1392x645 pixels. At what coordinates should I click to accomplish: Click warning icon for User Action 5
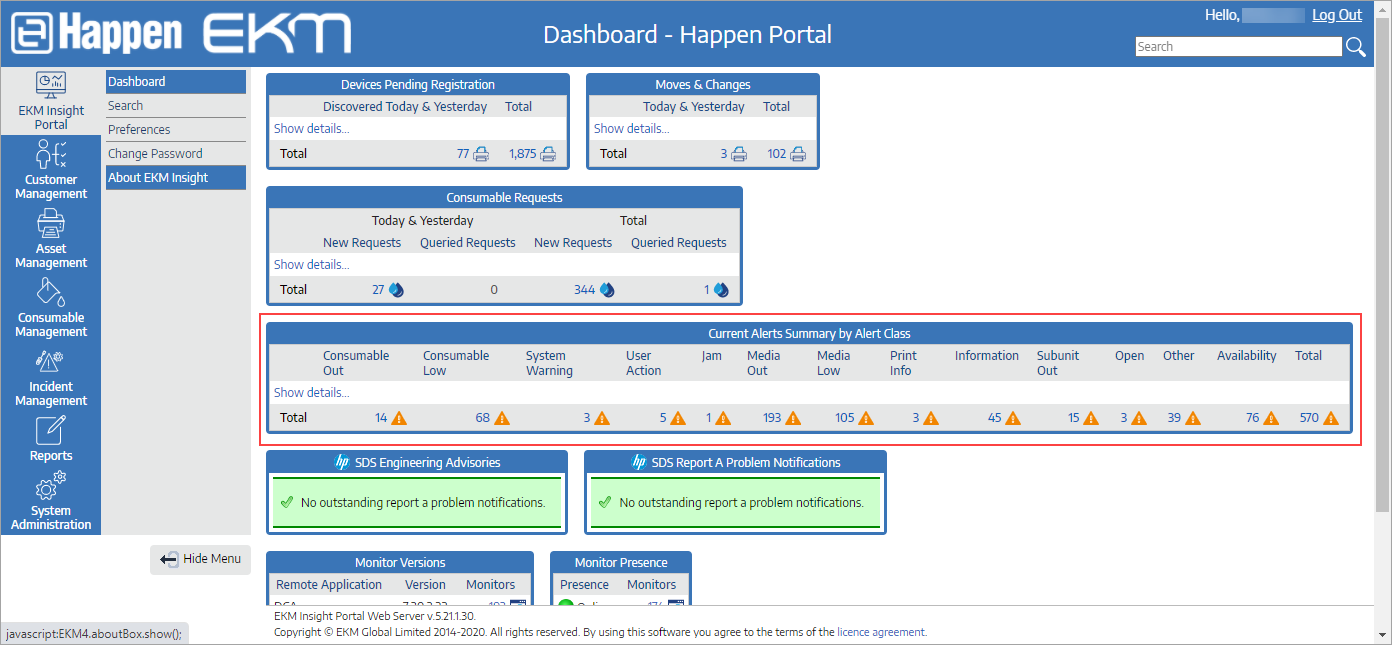(x=678, y=418)
